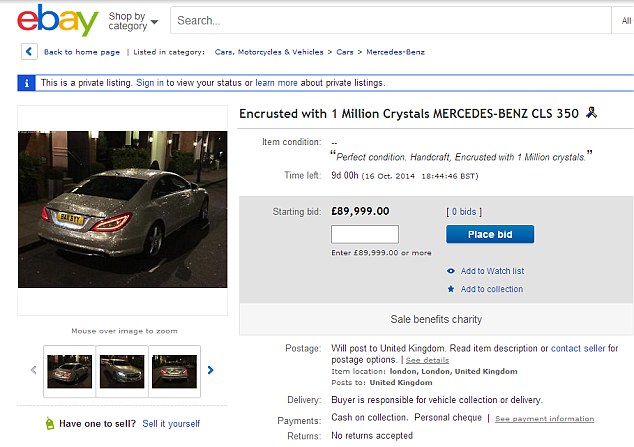Expand See details for postage

427,360
